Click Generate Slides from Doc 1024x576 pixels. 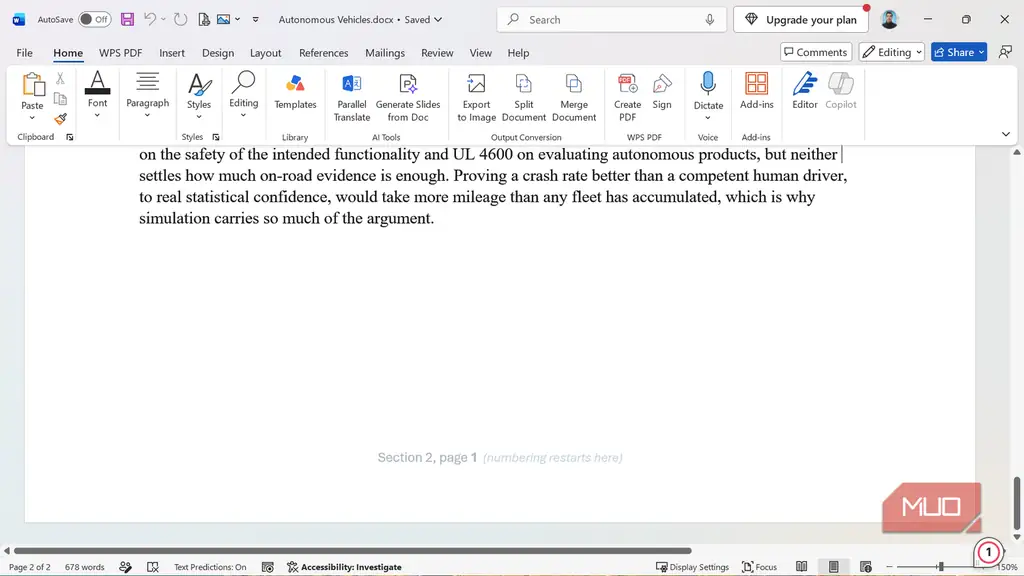[408, 97]
